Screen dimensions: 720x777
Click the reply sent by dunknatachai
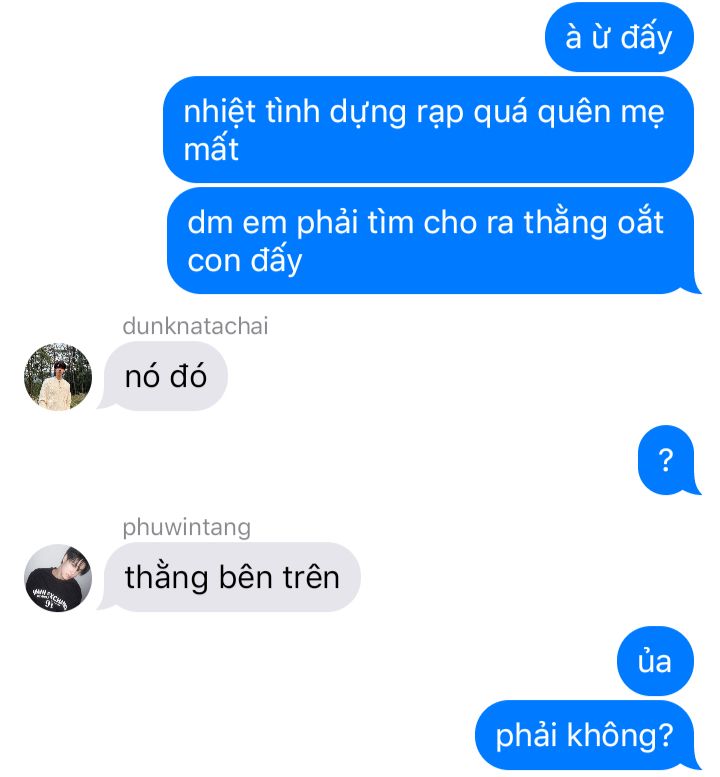[164, 377]
